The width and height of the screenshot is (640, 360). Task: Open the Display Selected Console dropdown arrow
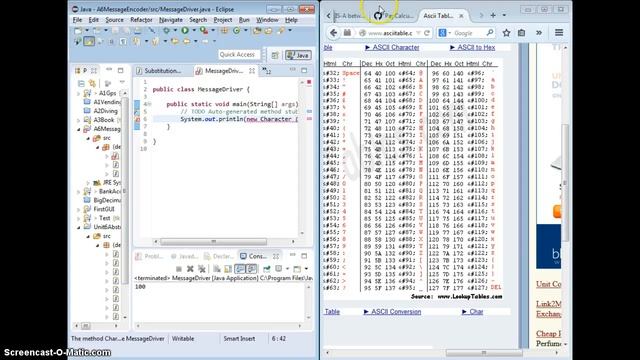coord(287,269)
